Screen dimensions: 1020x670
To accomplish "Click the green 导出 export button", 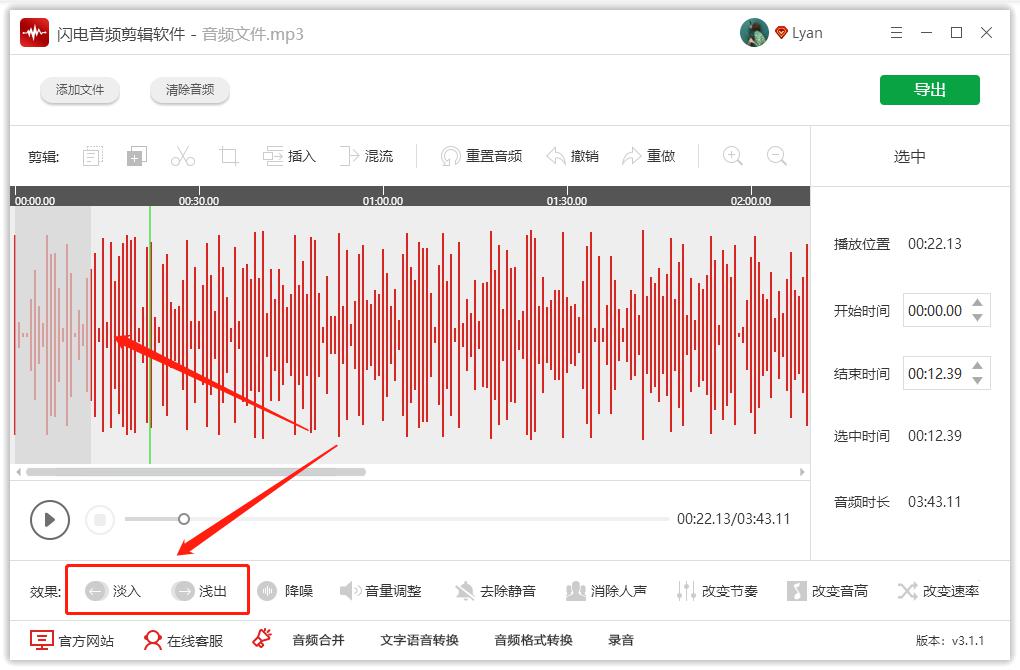I will pyautogui.click(x=930, y=90).
